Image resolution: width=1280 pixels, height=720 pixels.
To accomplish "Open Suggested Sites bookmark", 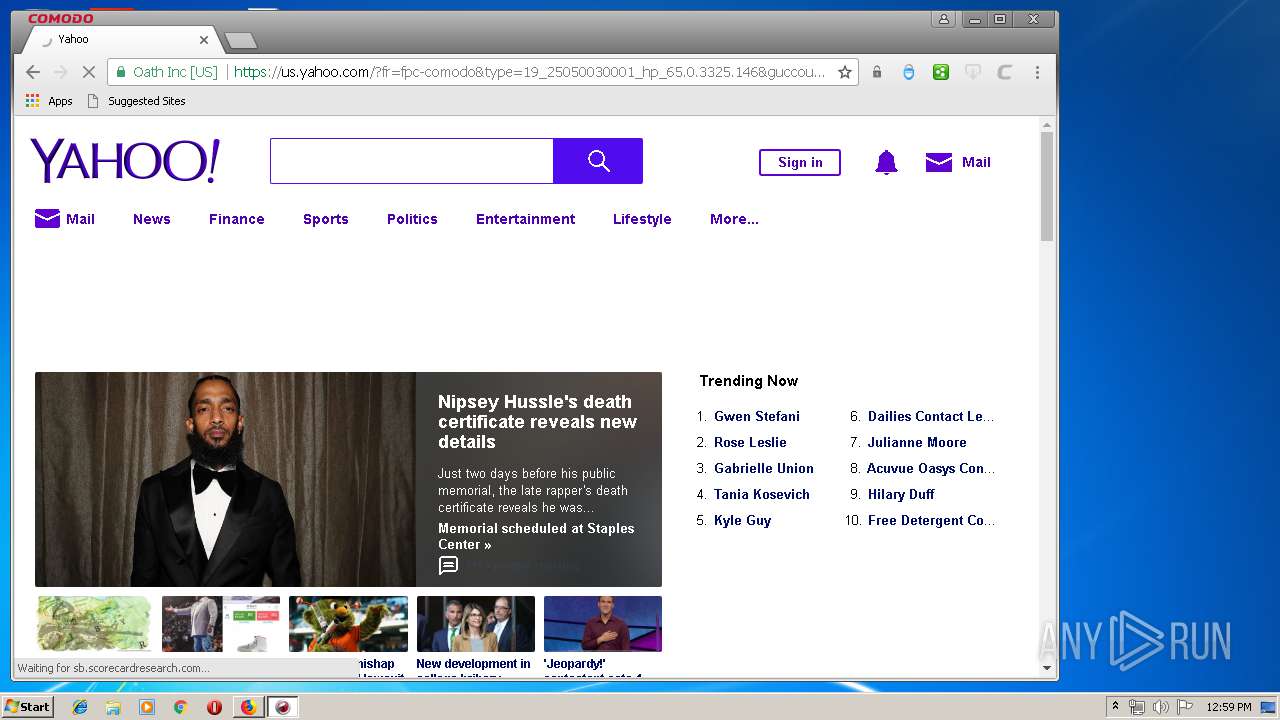I will click(137, 101).
